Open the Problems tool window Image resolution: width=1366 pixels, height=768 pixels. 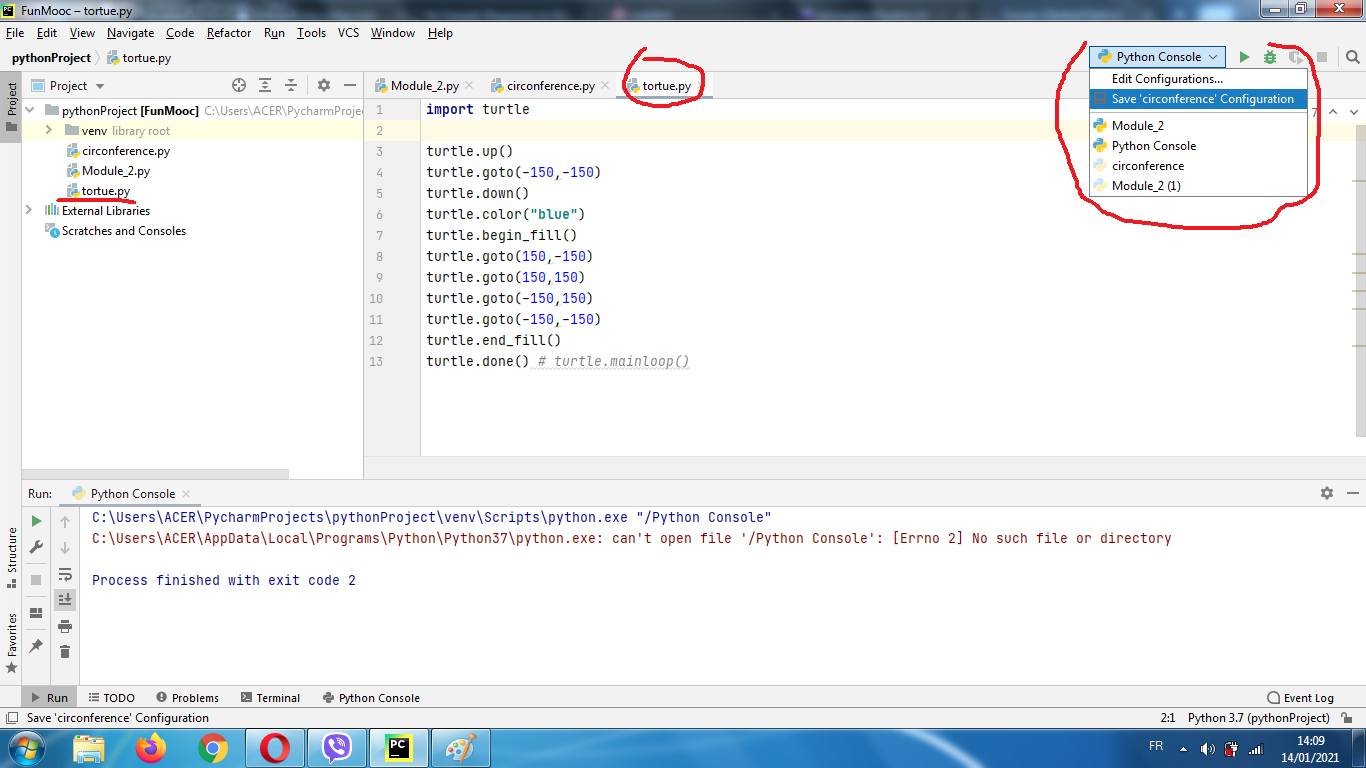[x=187, y=698]
